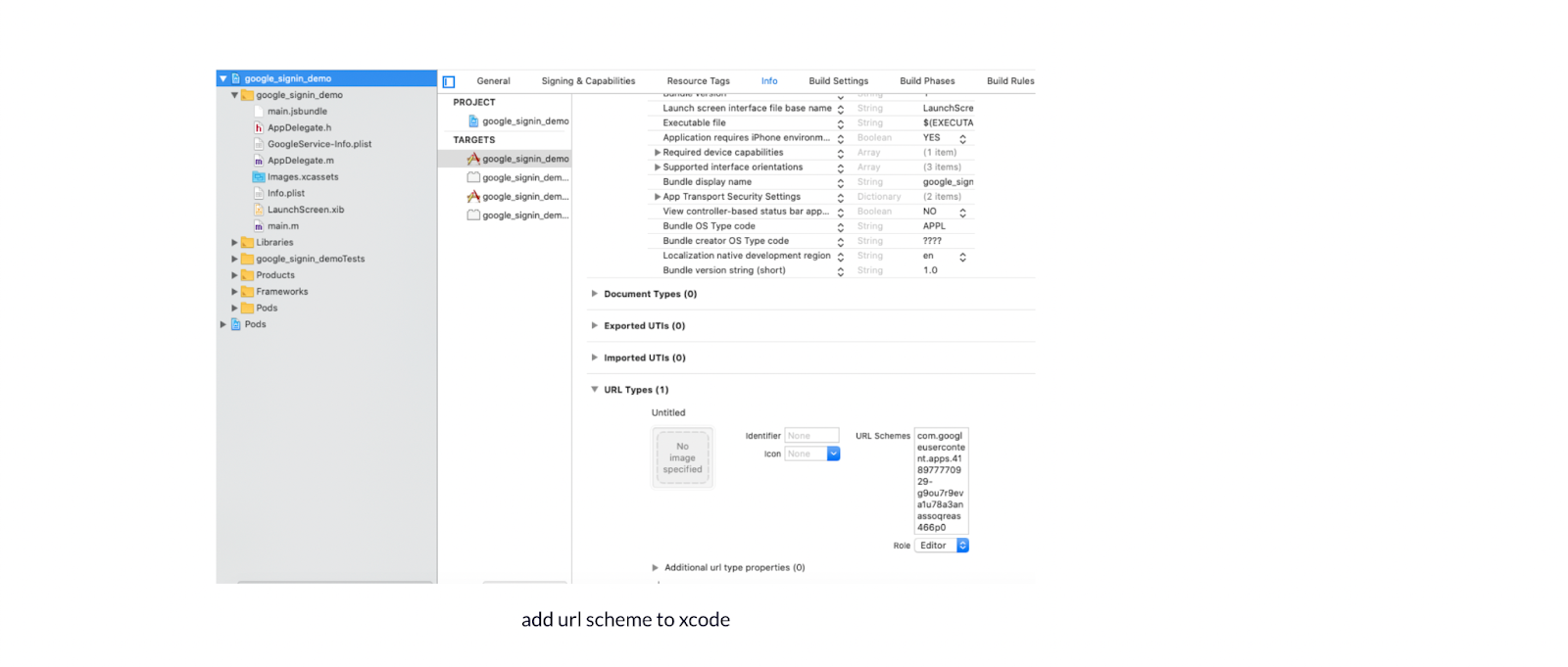The image size is (1568, 667).
Task: Select the LaunchScre value cell
Action: coord(948,109)
